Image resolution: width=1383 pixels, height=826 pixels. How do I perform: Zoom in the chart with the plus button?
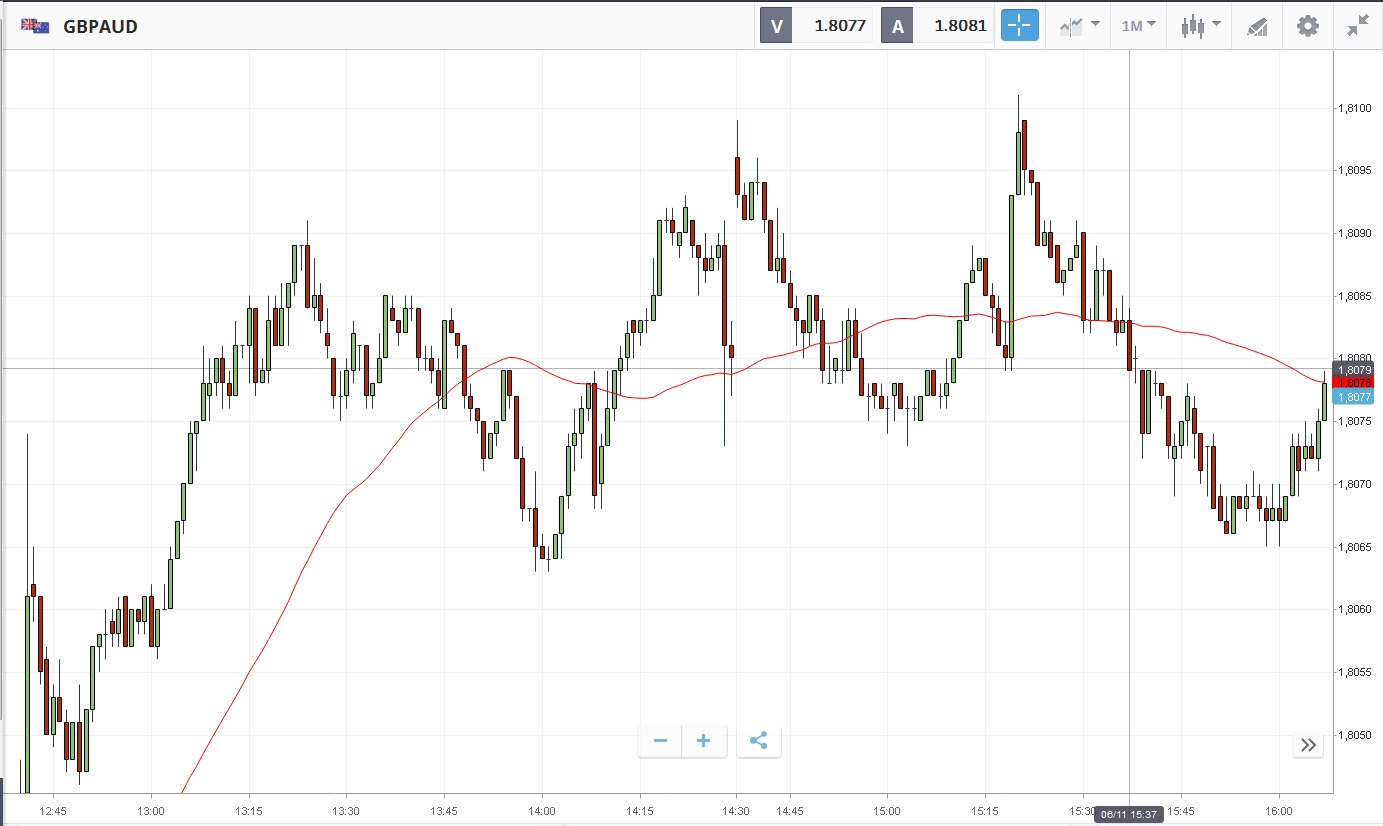coord(704,741)
